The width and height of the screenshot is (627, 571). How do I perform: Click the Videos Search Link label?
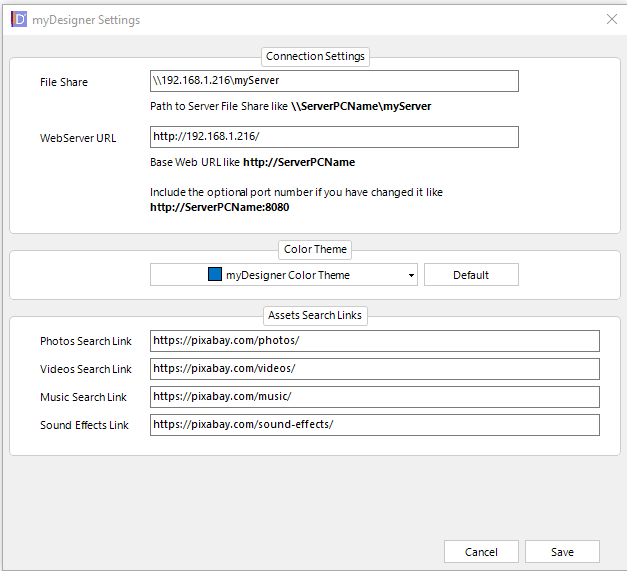point(86,369)
